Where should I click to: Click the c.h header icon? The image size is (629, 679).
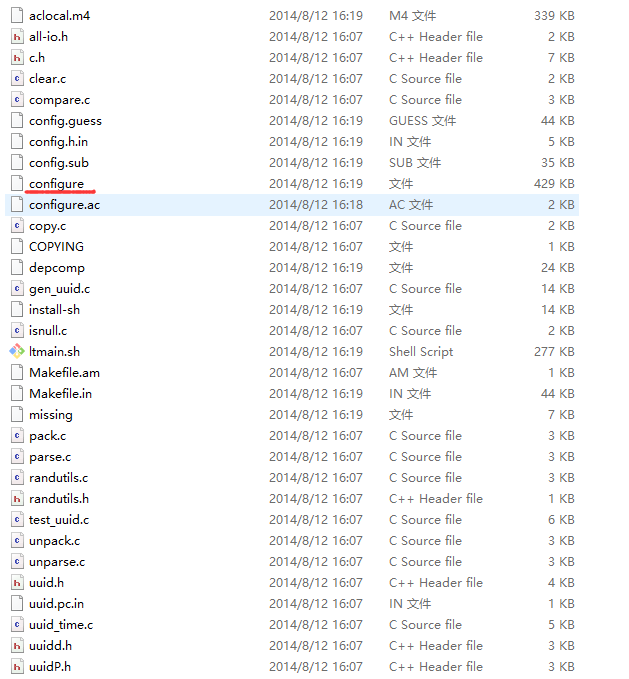pyautogui.click(x=17, y=58)
